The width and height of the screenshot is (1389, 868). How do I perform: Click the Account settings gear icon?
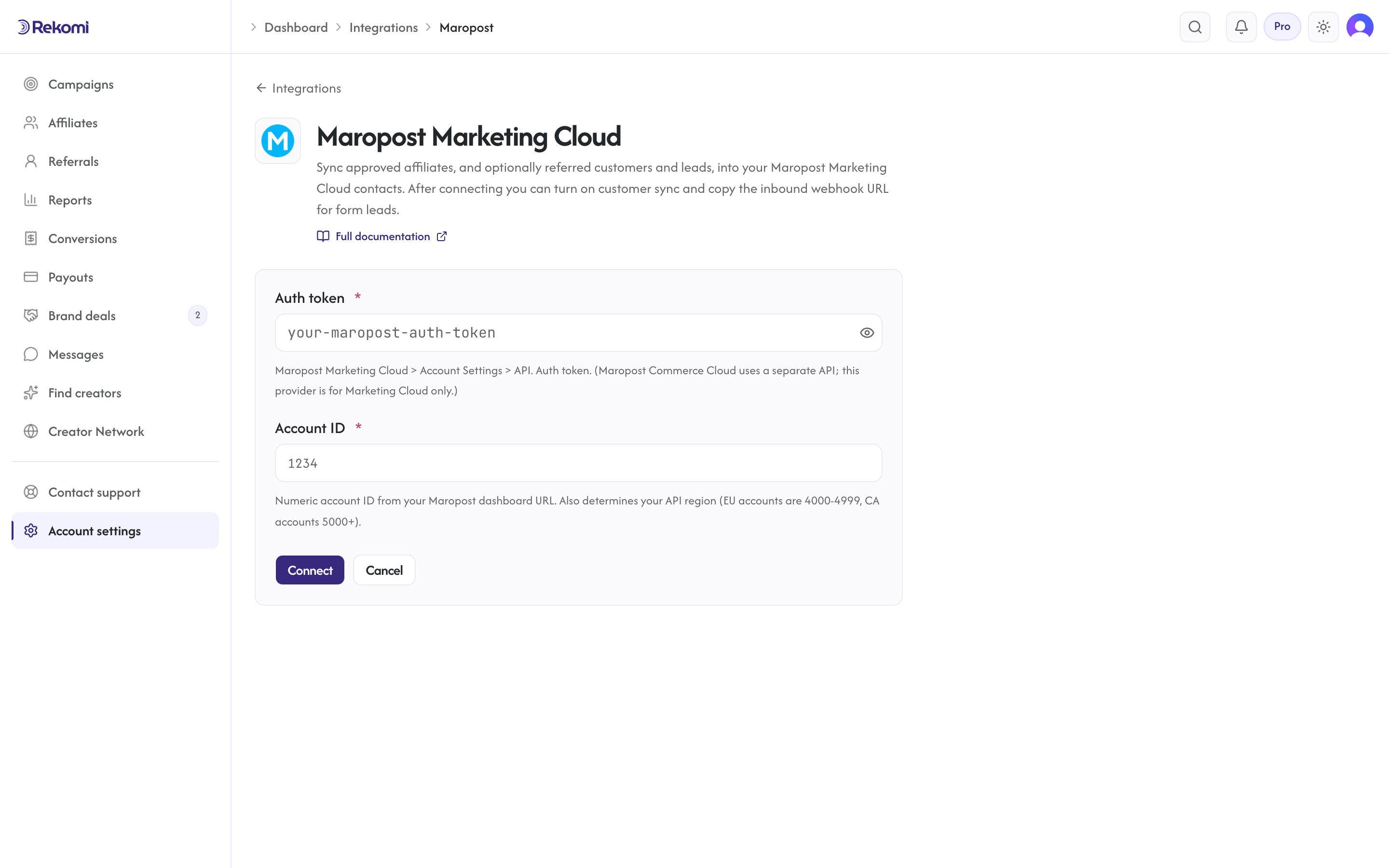31,530
